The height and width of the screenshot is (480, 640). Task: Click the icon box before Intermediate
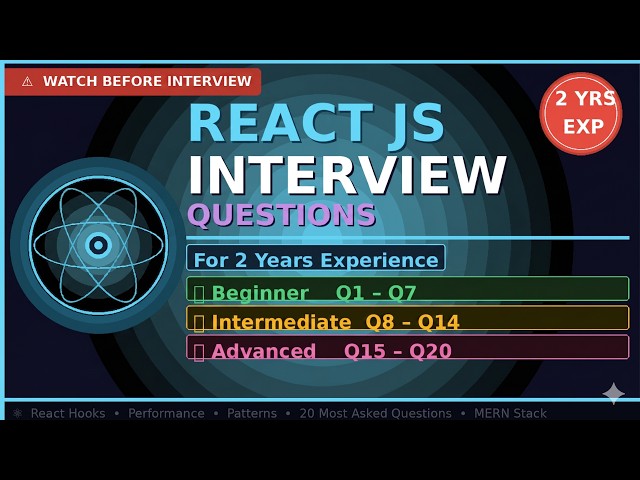(x=199, y=323)
